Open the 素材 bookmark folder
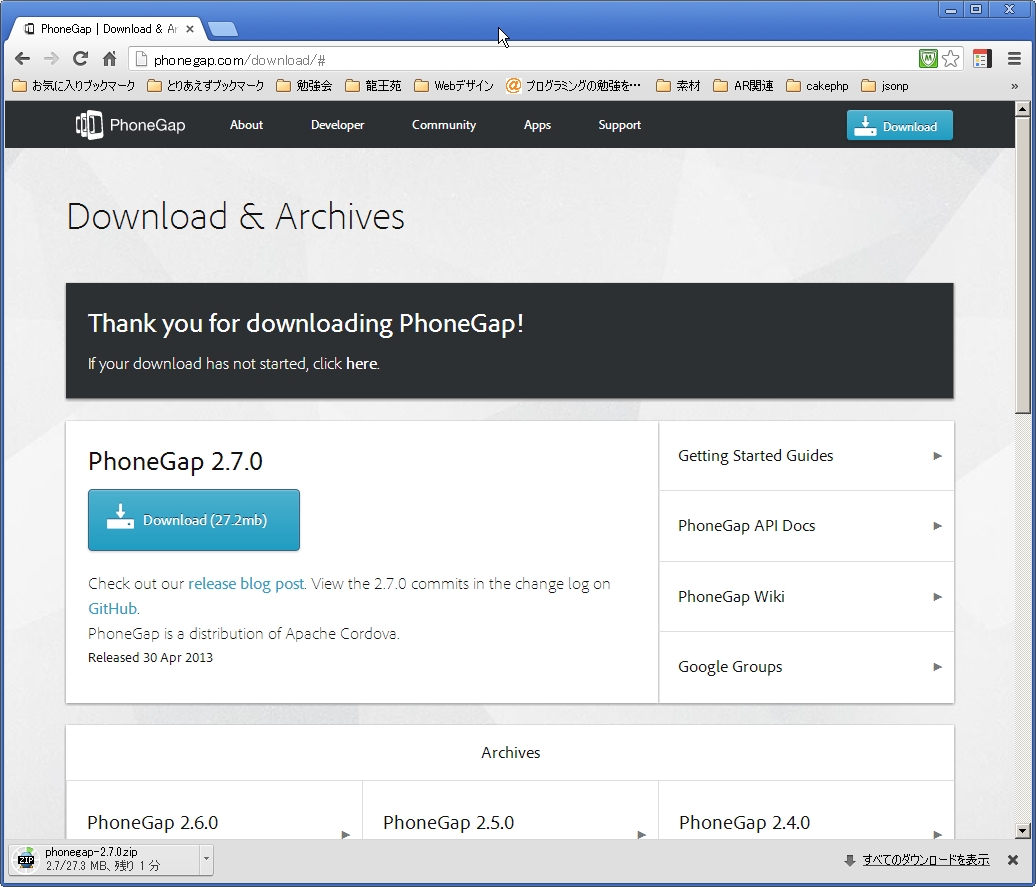This screenshot has height=887, width=1036. click(x=679, y=86)
